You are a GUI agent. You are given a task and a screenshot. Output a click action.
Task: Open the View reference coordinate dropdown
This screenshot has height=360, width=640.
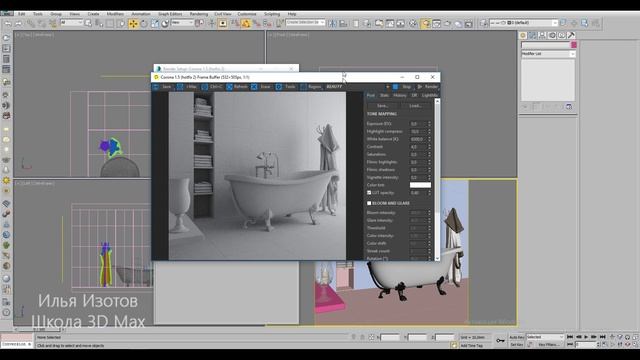coord(182,23)
